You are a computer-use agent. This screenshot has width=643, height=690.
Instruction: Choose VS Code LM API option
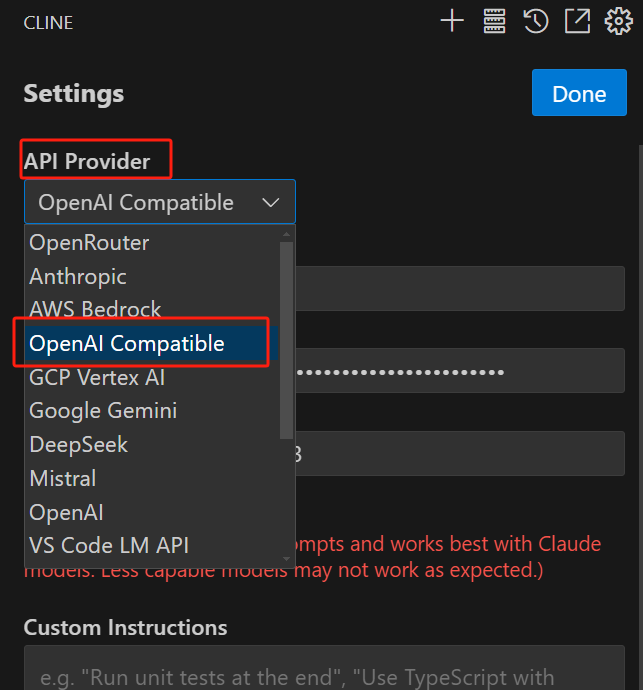pyautogui.click(x=109, y=546)
